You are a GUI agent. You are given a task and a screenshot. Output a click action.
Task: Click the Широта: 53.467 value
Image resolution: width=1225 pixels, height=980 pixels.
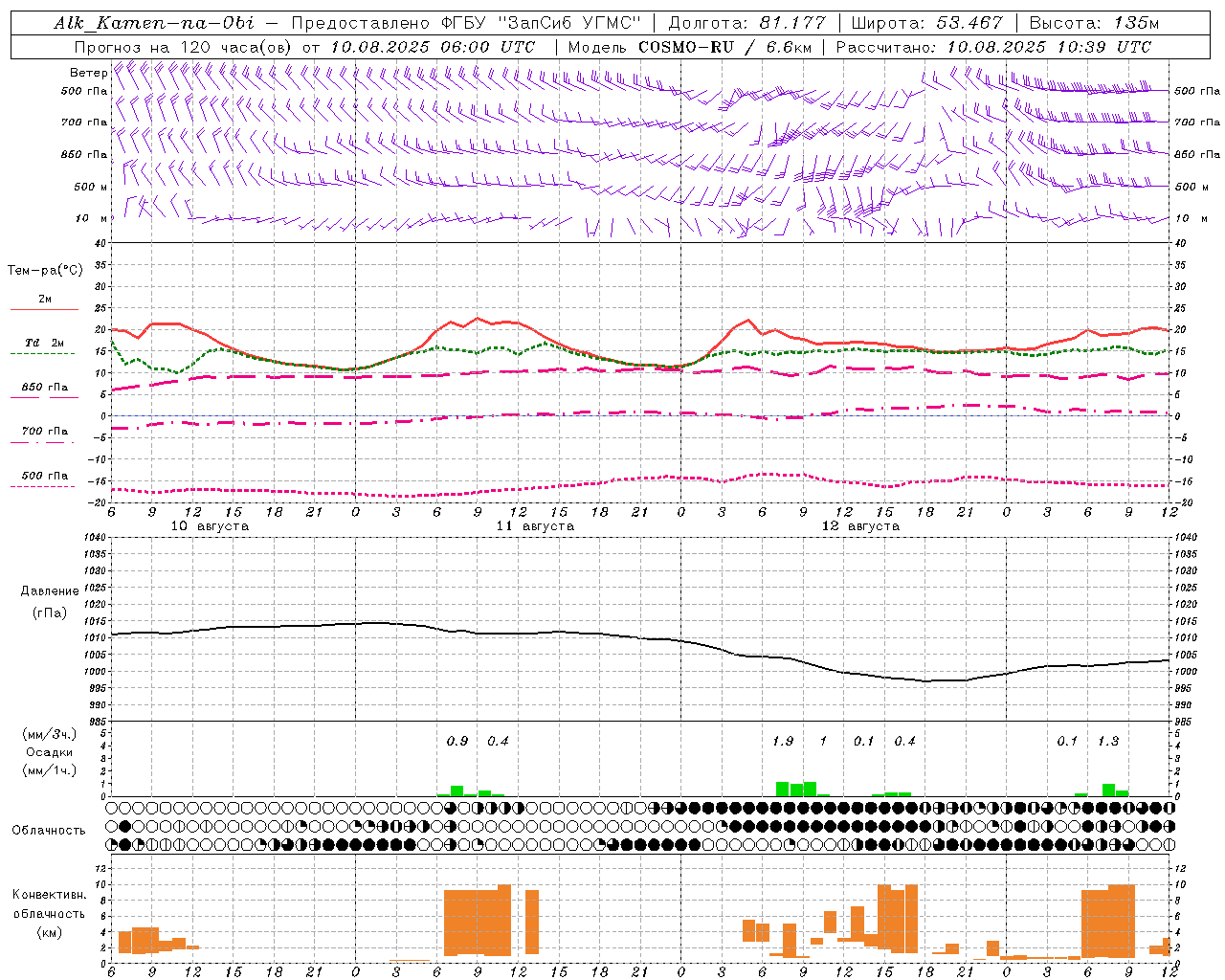click(x=926, y=23)
